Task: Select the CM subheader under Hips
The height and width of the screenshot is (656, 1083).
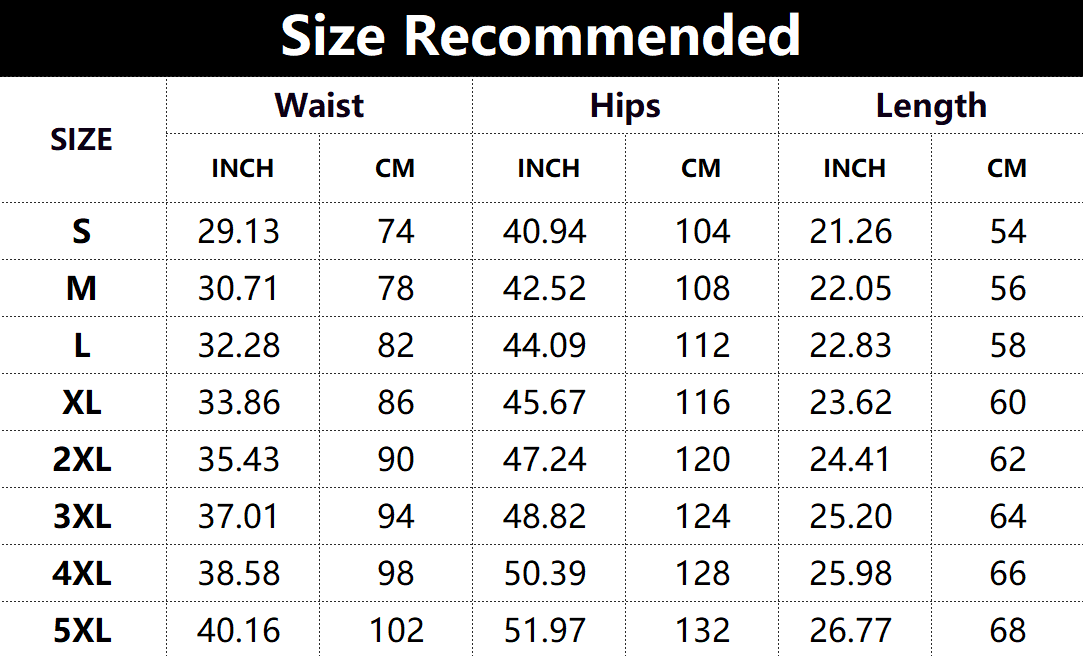Action: 701,168
